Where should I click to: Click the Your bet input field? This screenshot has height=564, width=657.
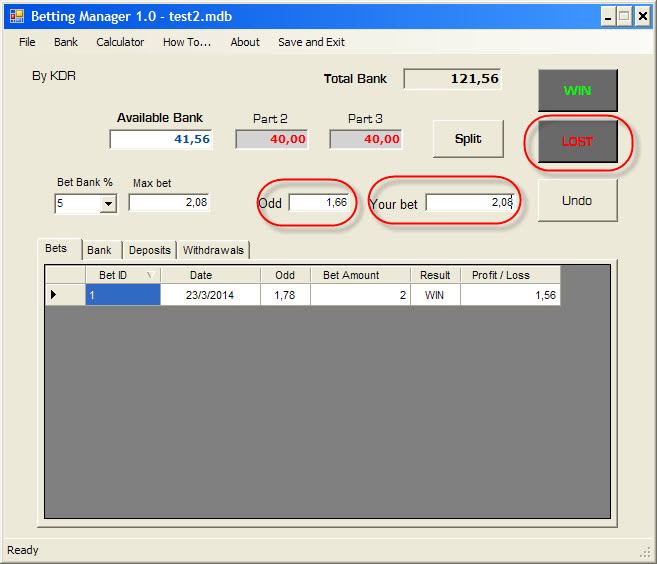click(470, 203)
